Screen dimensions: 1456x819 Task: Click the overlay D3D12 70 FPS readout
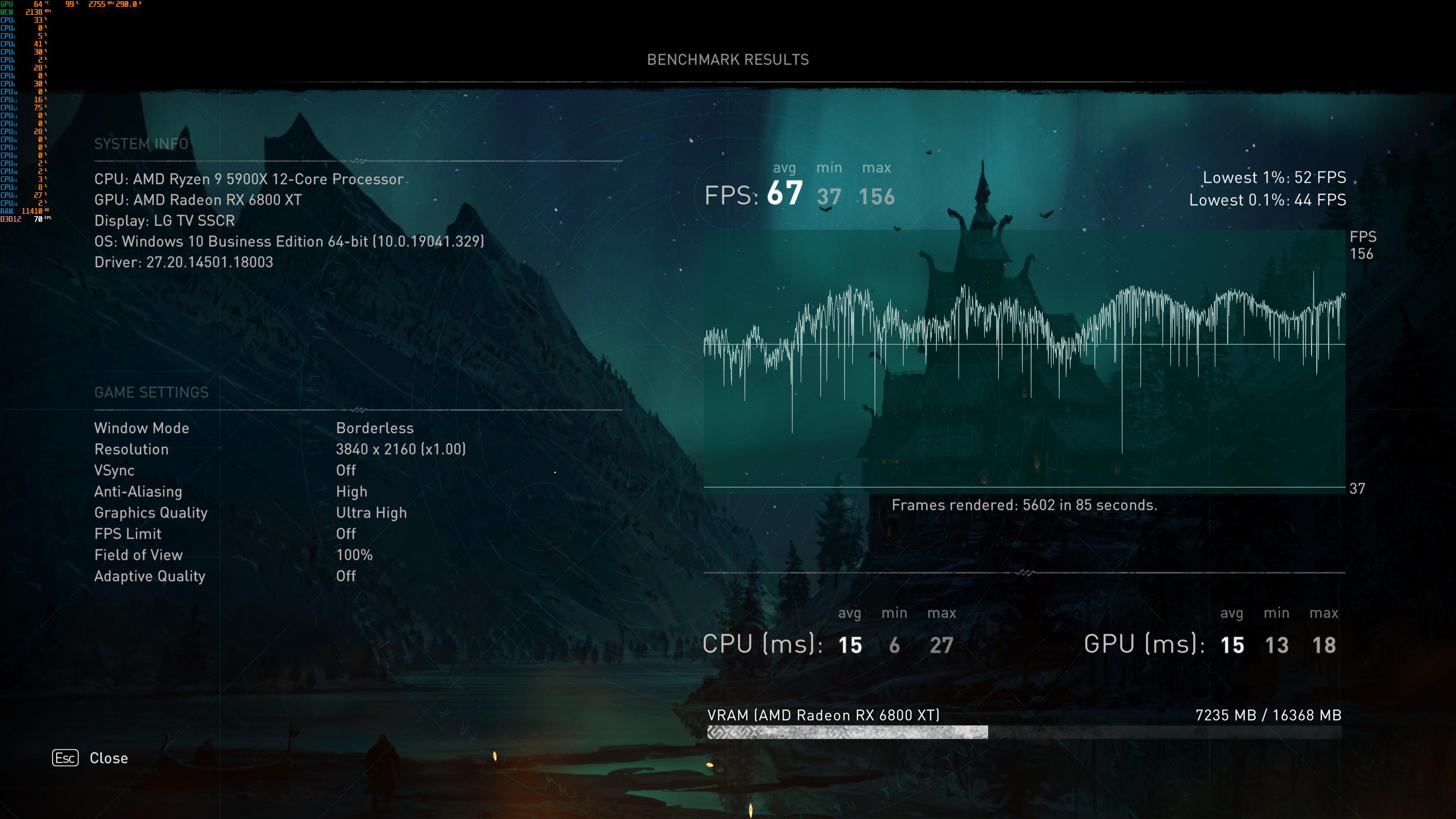click(x=26, y=219)
